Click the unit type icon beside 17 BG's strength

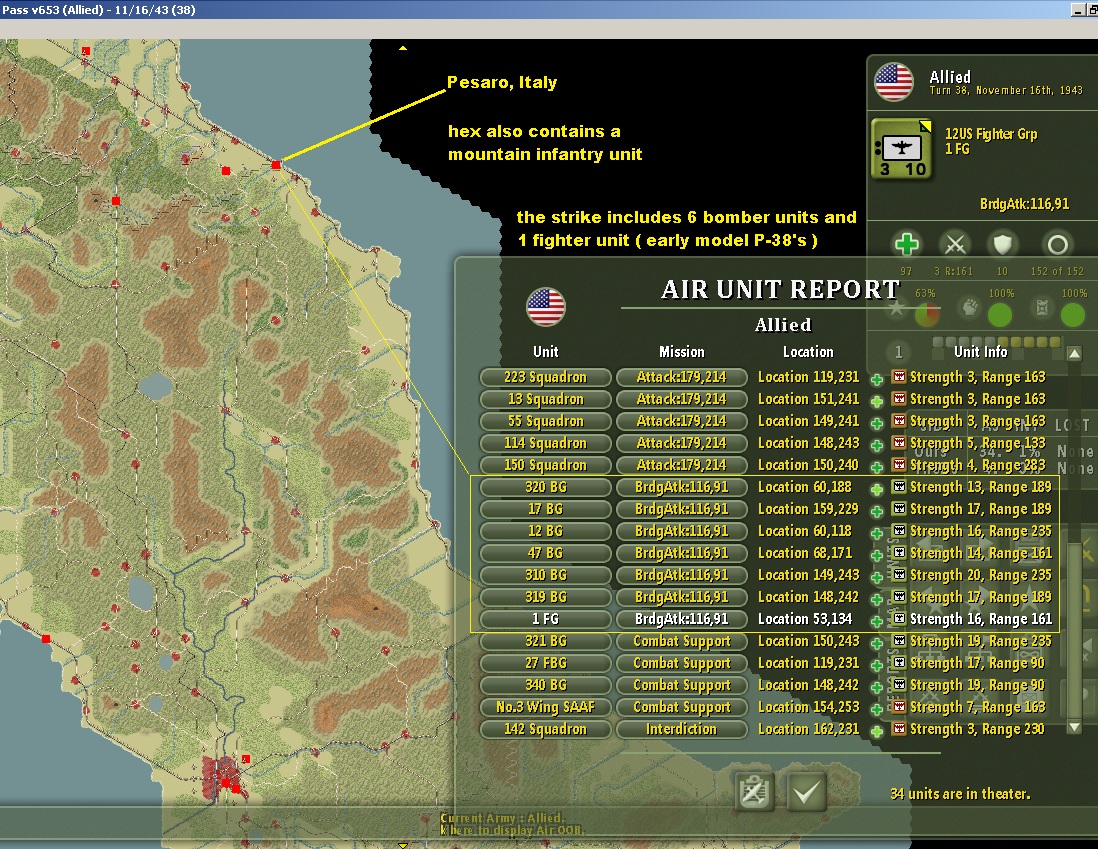tap(899, 509)
